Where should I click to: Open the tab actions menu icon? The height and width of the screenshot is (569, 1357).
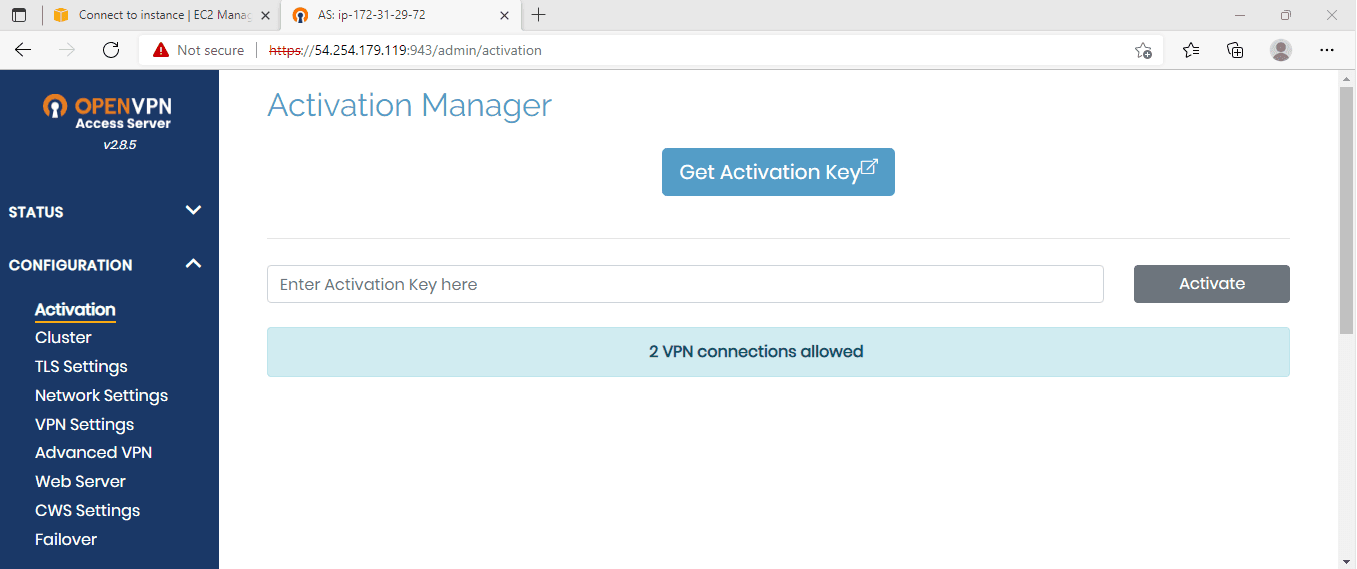(x=19, y=15)
